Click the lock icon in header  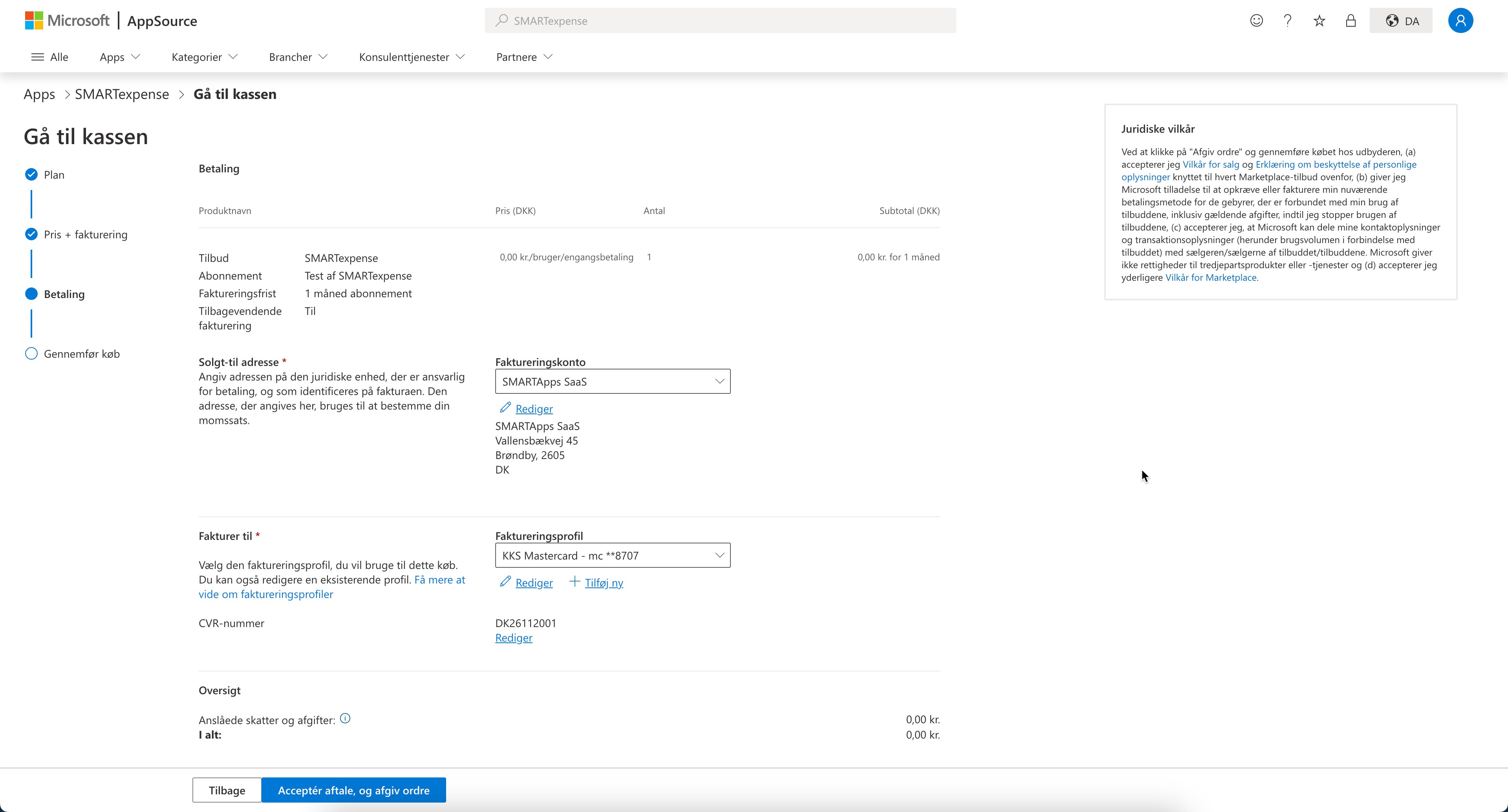point(1351,21)
